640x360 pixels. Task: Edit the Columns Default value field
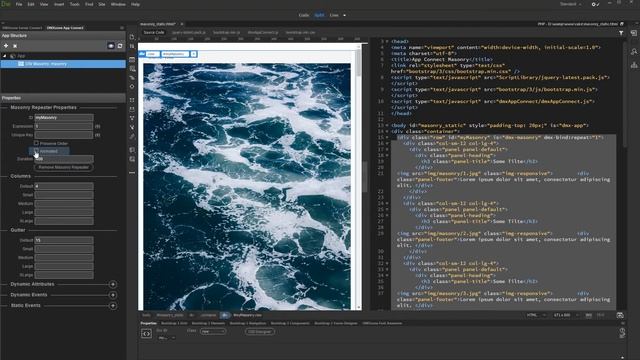[x=64, y=186]
